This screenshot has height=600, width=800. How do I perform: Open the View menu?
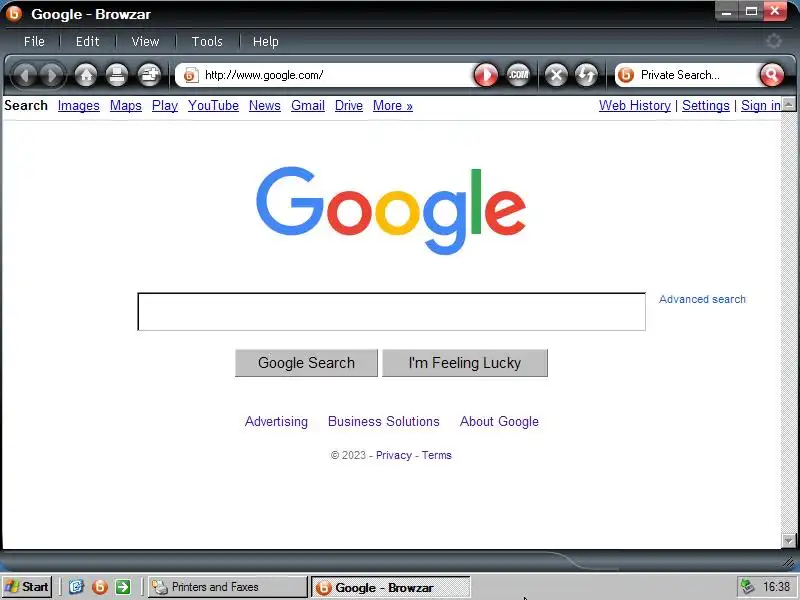145,41
